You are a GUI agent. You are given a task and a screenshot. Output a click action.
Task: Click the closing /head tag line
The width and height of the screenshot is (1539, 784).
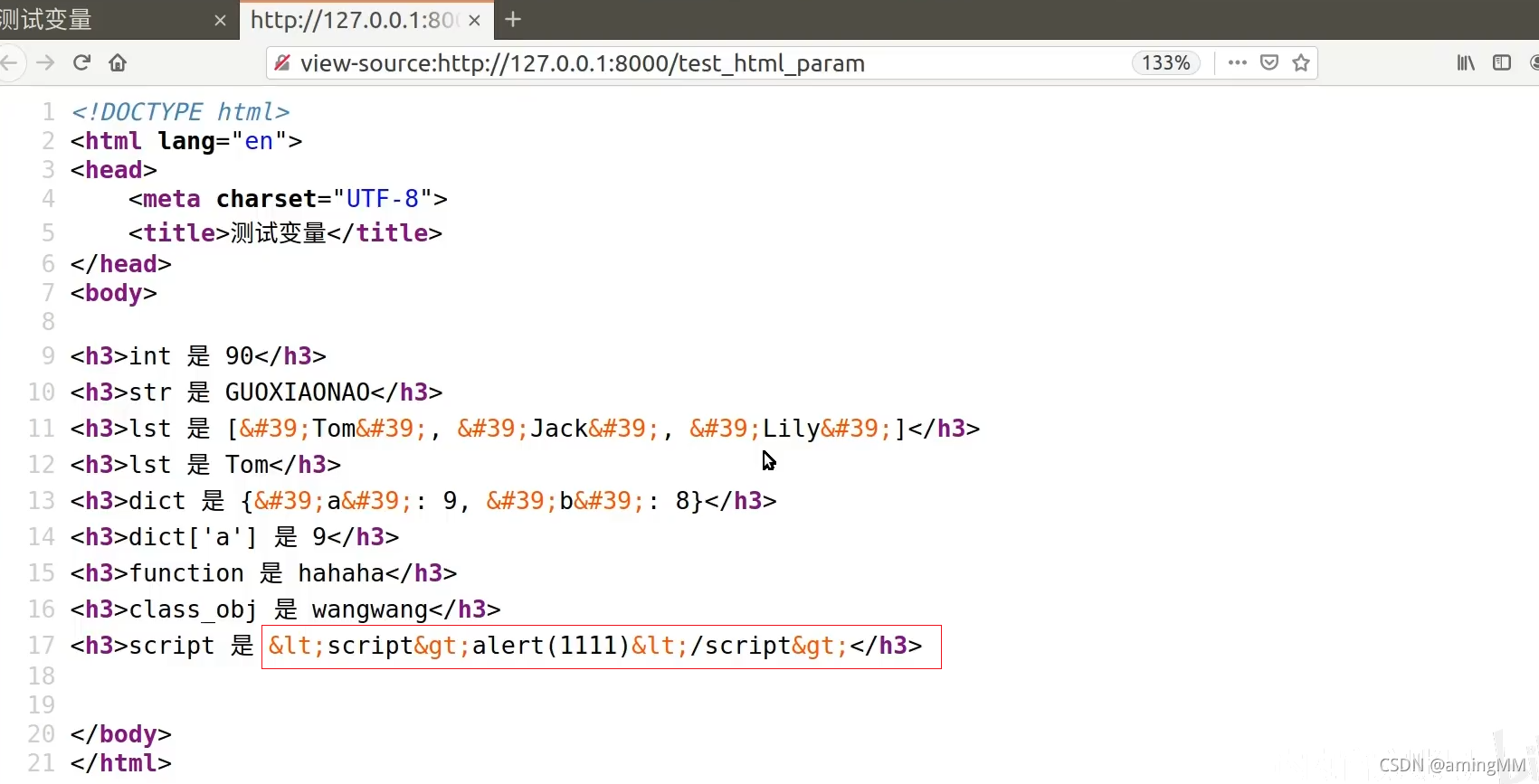(x=121, y=264)
